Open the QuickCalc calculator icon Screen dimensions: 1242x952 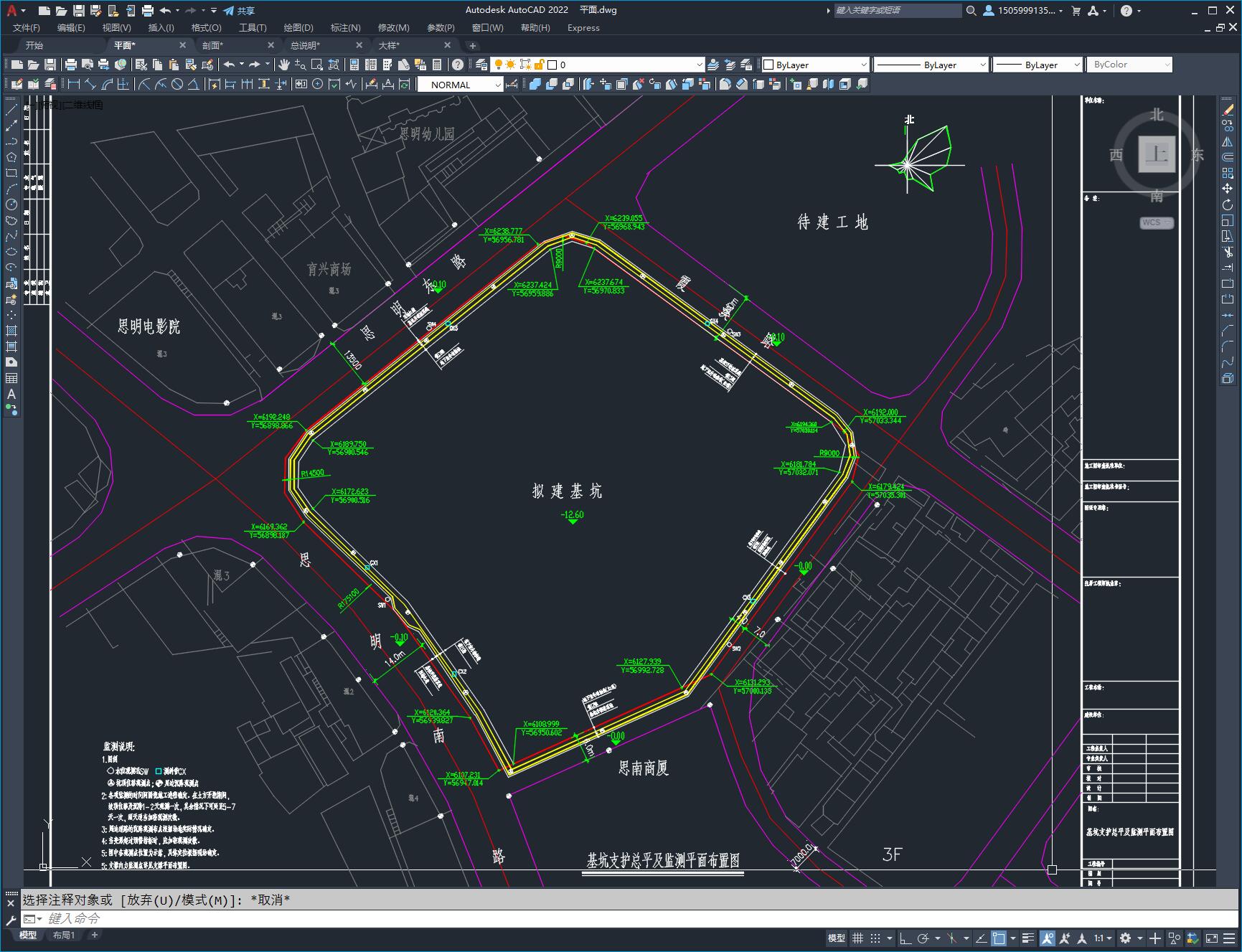(x=437, y=65)
